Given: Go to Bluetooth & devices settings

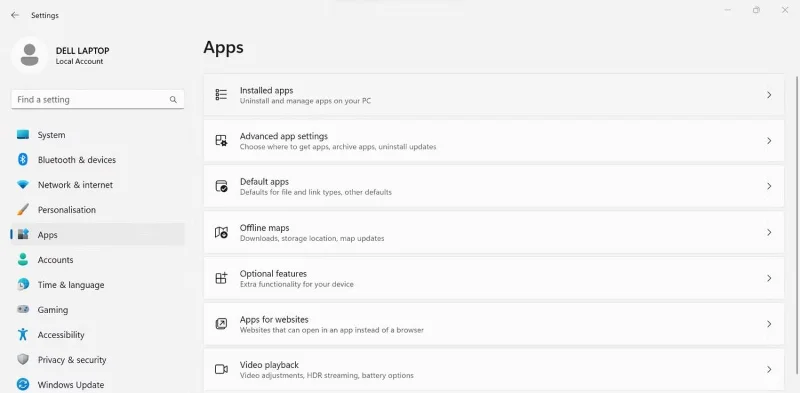Looking at the screenshot, I should click(97, 160).
